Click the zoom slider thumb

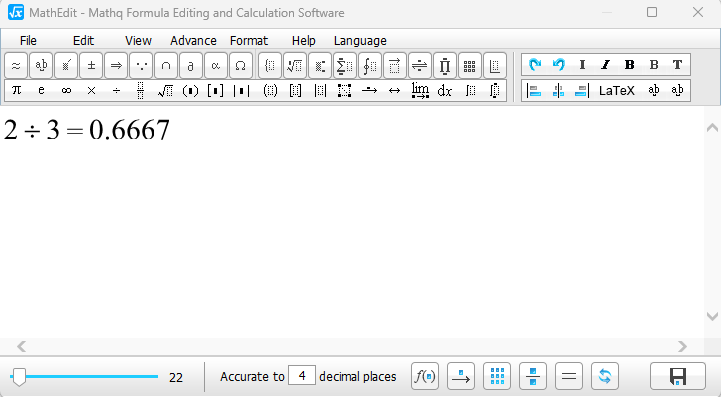point(19,377)
